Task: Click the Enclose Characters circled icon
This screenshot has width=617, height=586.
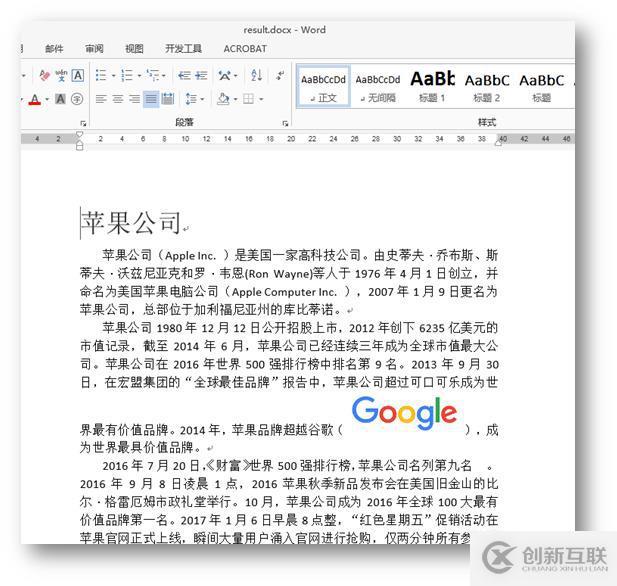Action: (77, 99)
